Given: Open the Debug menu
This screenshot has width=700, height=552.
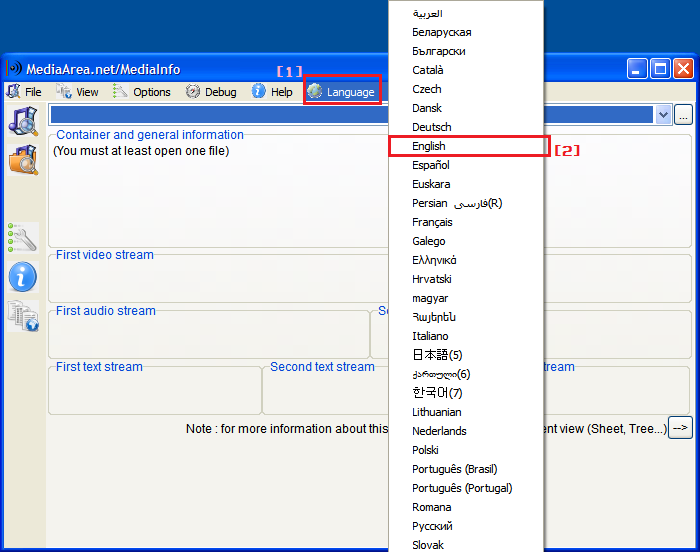Looking at the screenshot, I should pos(211,92).
